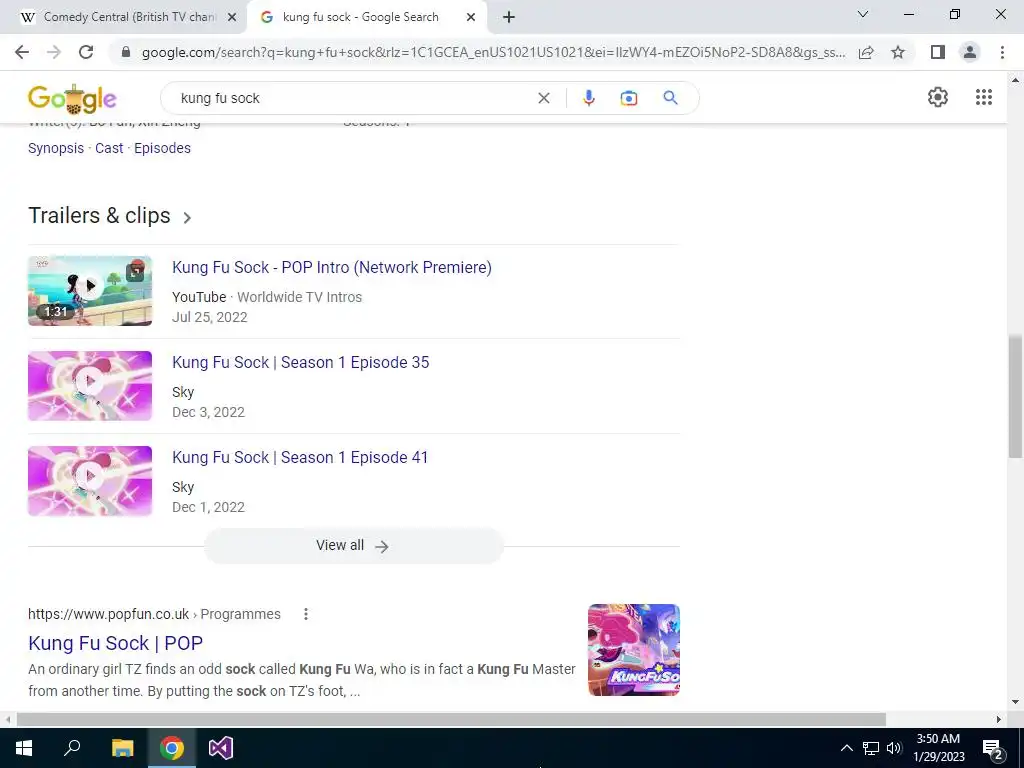Click the View all button
Screen dimensions: 1024x768
353,545
